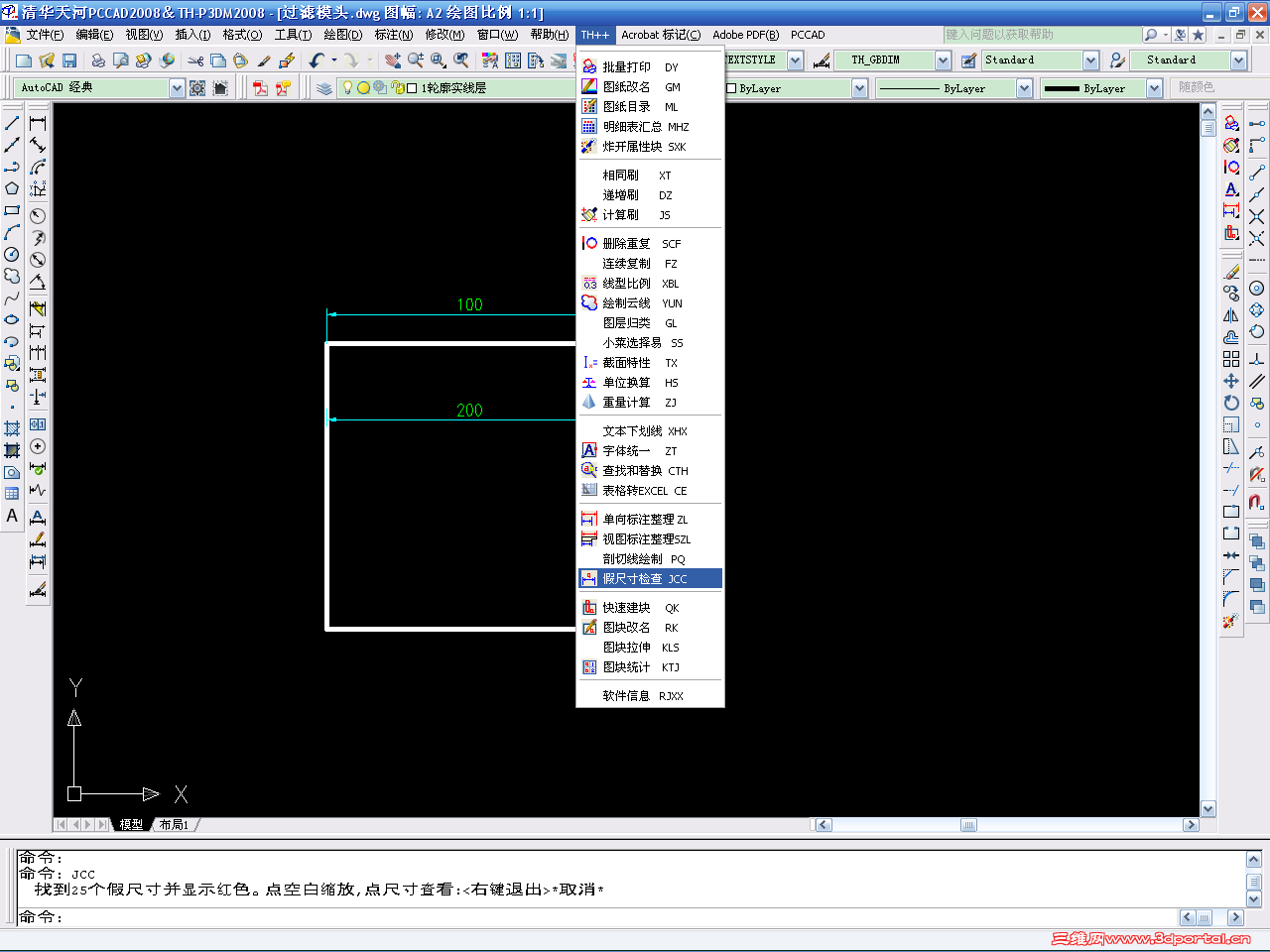Image resolution: width=1270 pixels, height=952 pixels.
Task: Toggle layer freeze in current viewport icon
Action: click(380, 88)
